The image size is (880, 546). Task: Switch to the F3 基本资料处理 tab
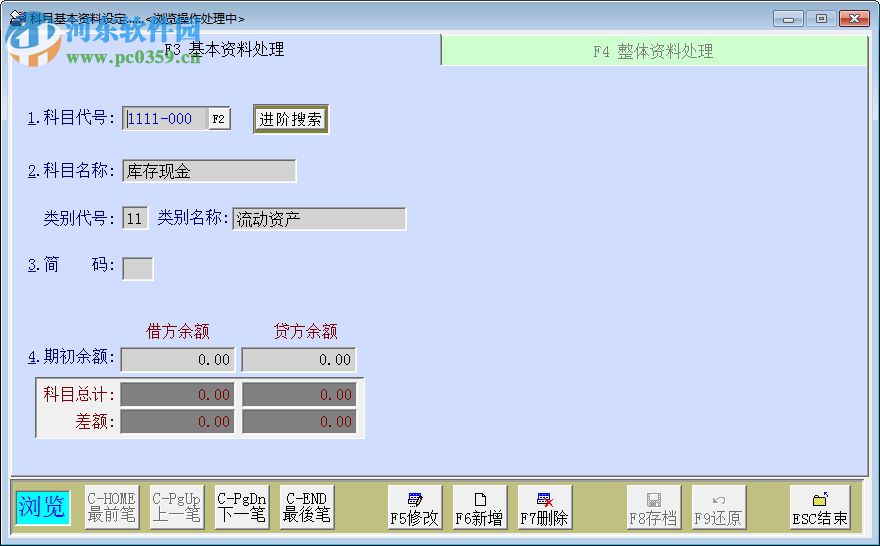click(x=226, y=50)
